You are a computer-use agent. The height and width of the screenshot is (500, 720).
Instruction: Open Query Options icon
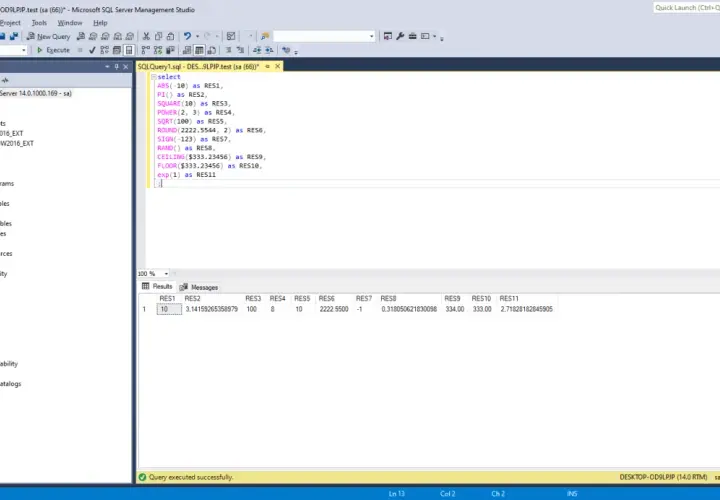coord(117,50)
